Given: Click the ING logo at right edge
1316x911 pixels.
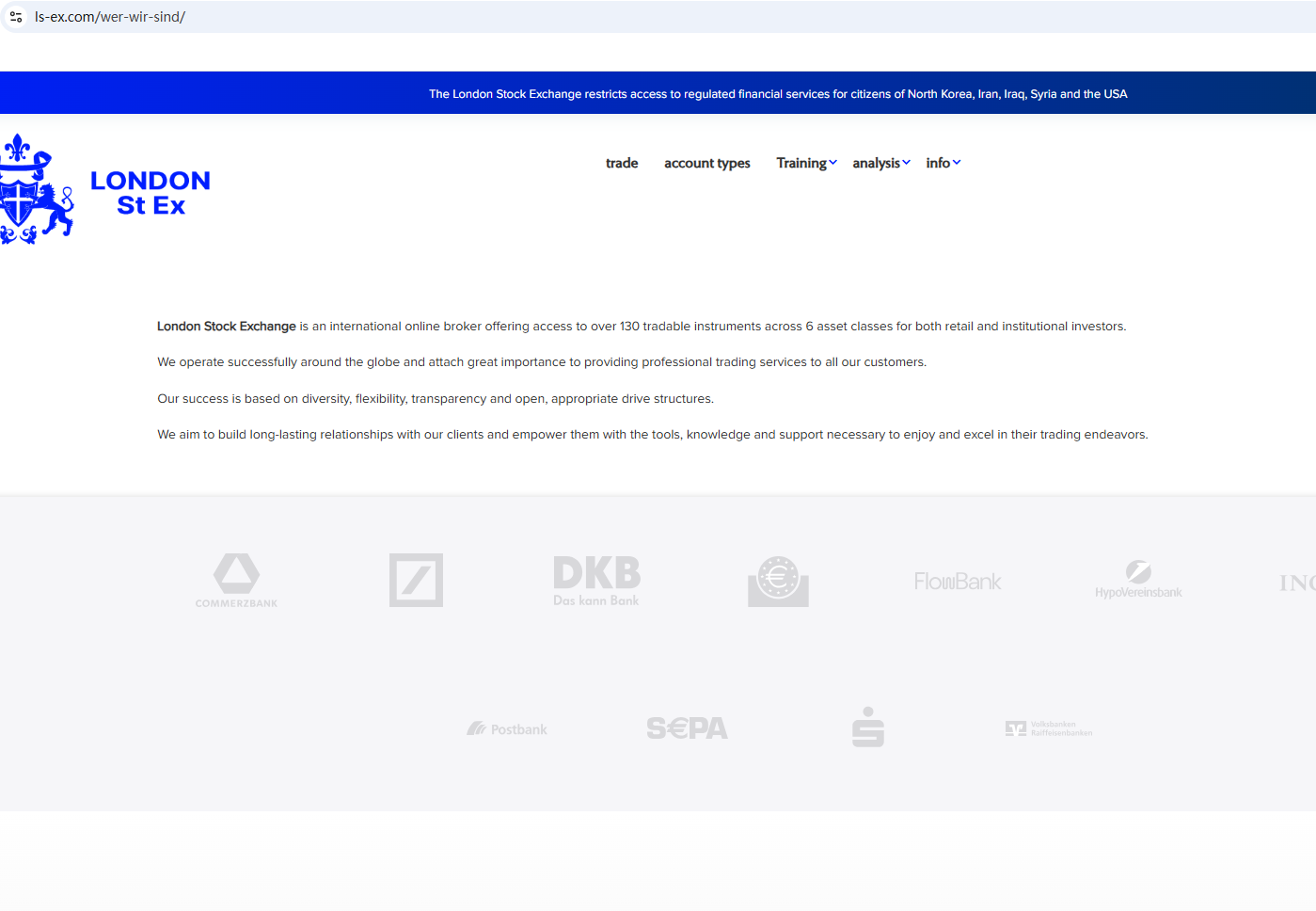Looking at the screenshot, I should [x=1297, y=583].
